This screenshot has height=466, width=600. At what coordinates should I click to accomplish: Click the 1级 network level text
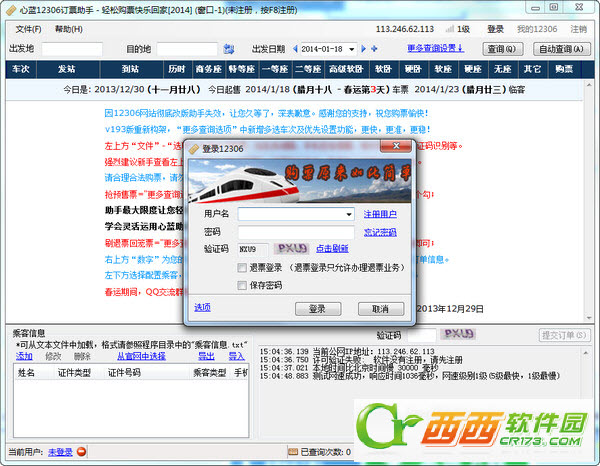click(463, 29)
